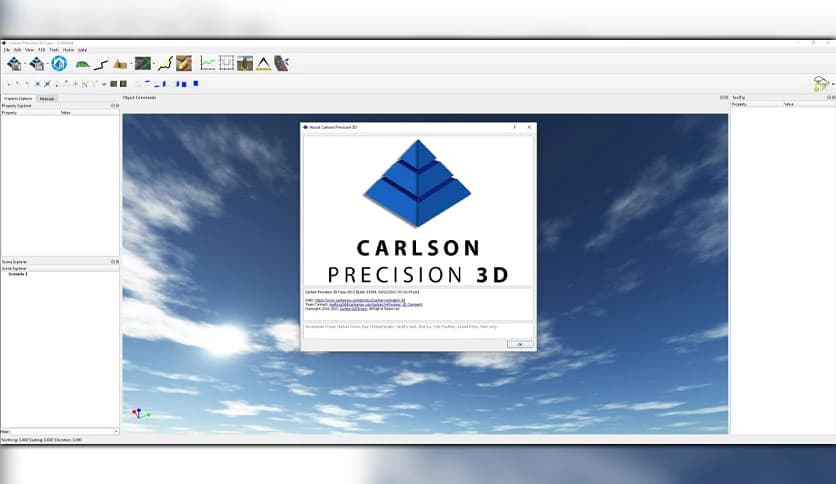The width and height of the screenshot is (836, 484).
Task: Click the circular blue pyramid icon
Action: coord(59,63)
